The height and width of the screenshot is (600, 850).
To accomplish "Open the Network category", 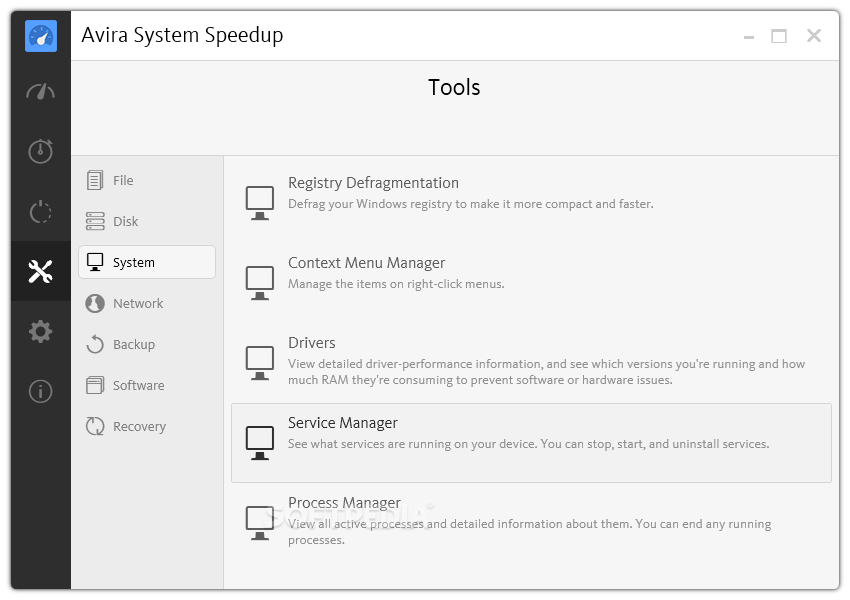I will tap(138, 304).
